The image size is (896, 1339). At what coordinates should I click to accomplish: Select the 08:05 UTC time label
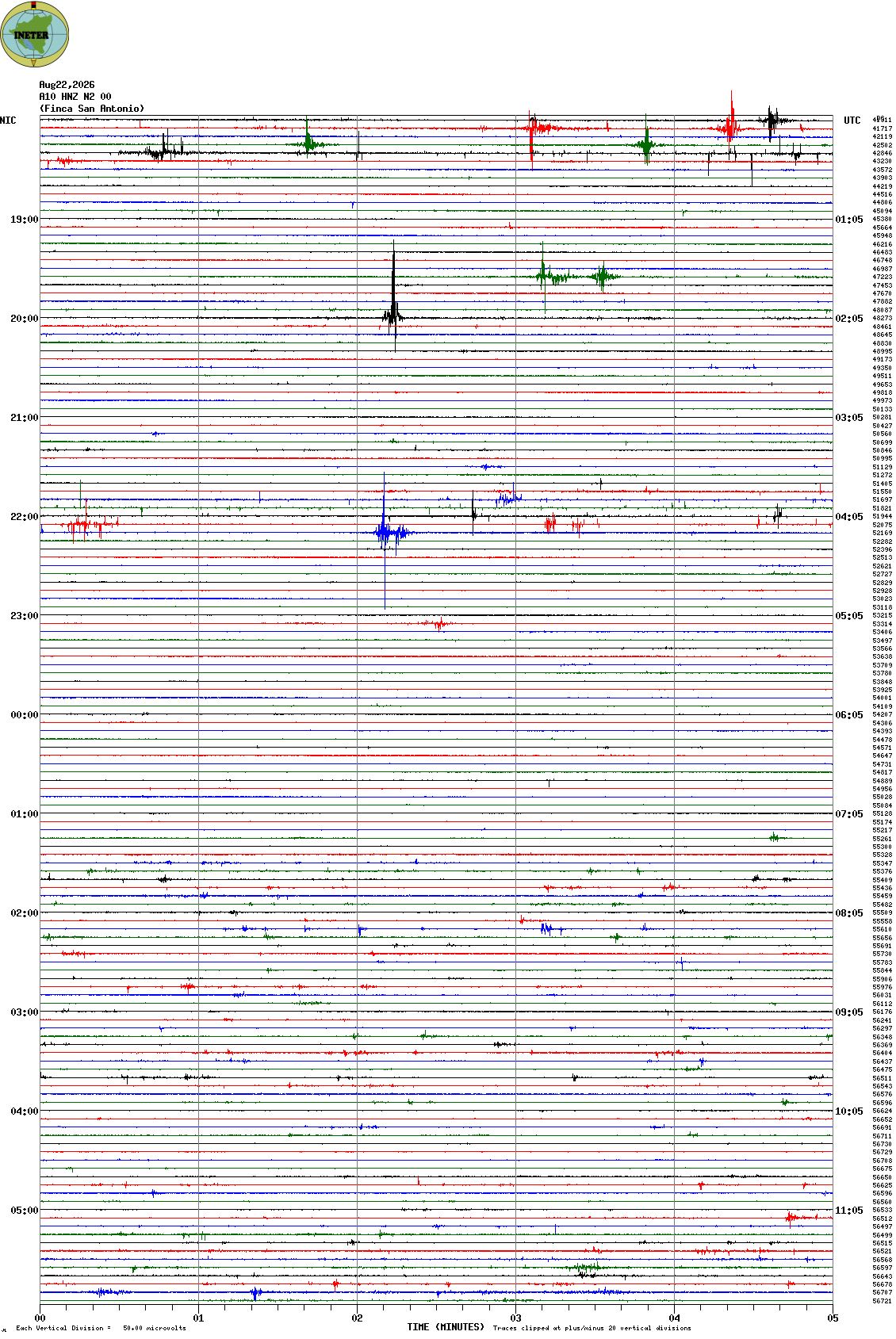849,913
